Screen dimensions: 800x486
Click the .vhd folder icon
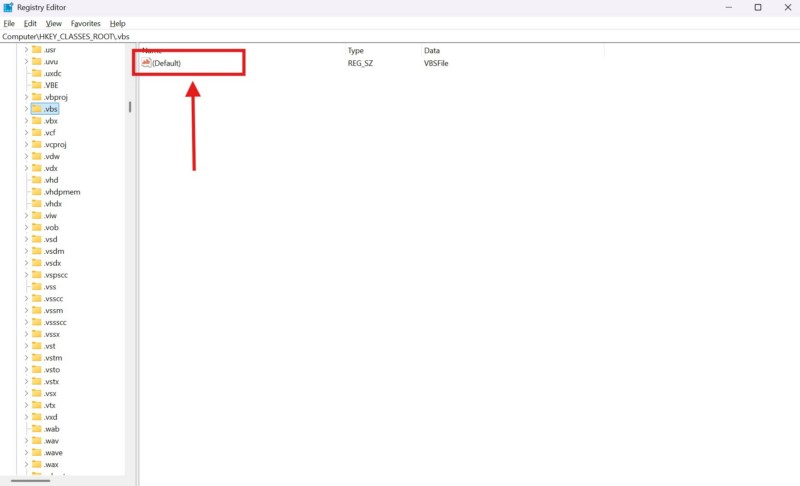[37, 180]
